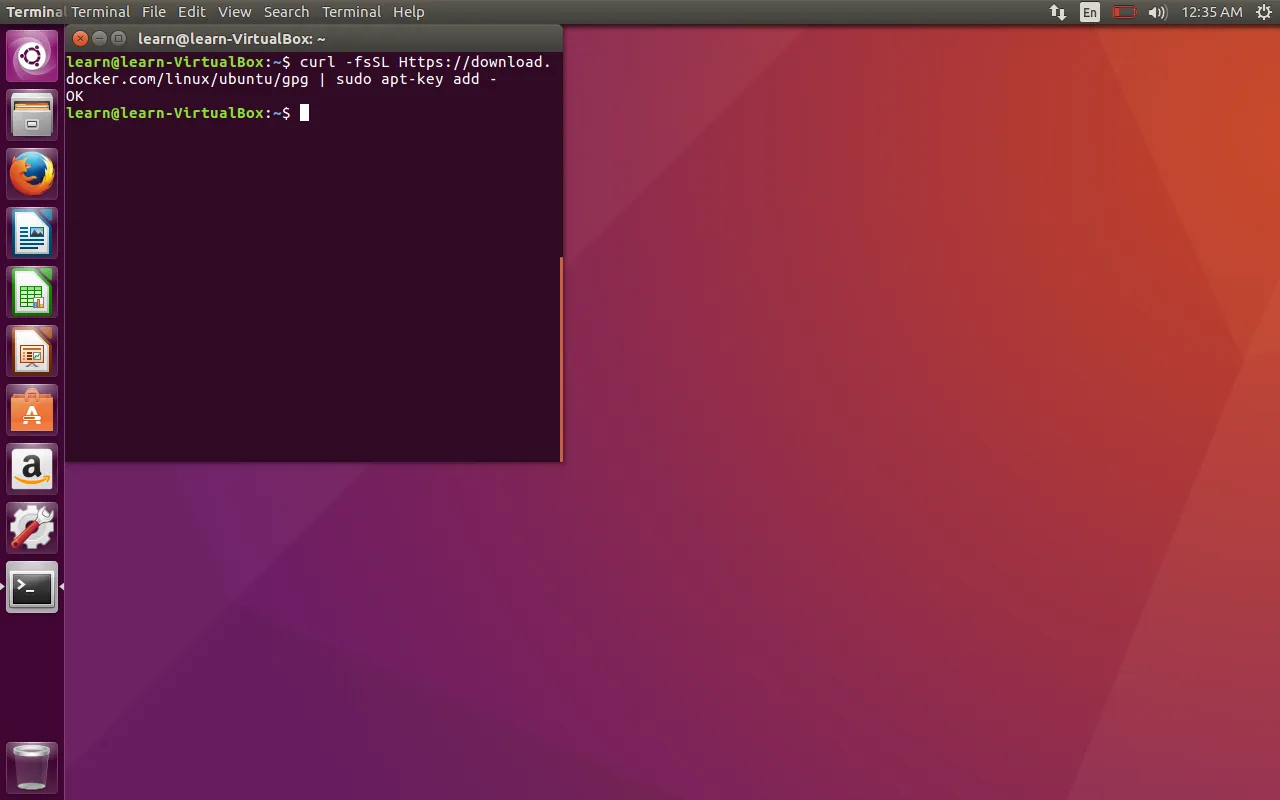
Task: Click the 'sudo apt-key add -' text
Action: (416, 79)
